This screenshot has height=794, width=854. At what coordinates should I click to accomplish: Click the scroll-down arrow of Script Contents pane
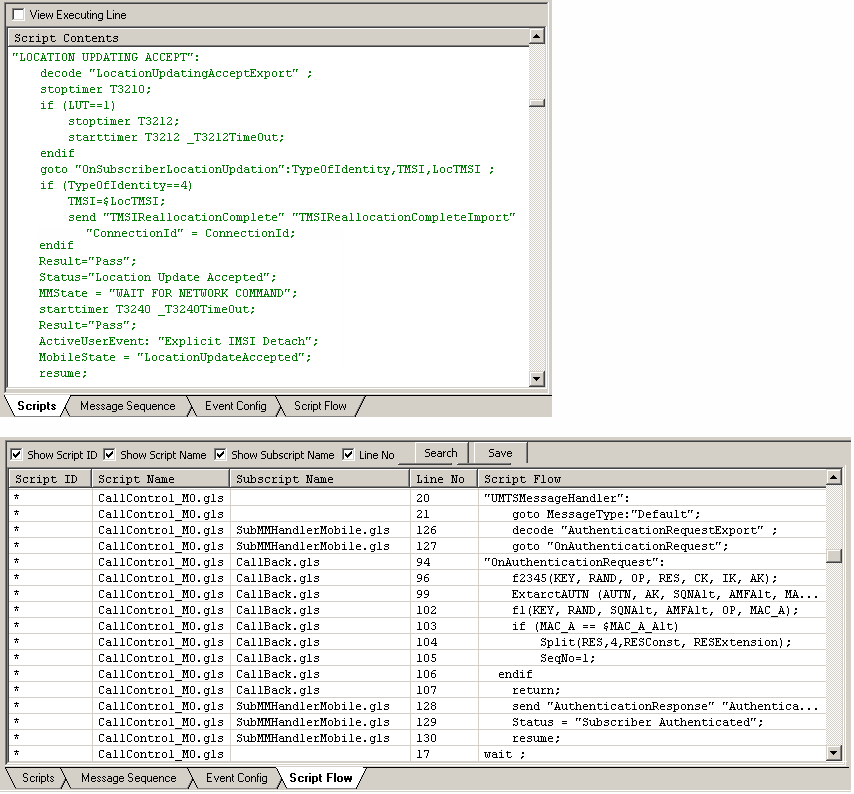coord(538,378)
